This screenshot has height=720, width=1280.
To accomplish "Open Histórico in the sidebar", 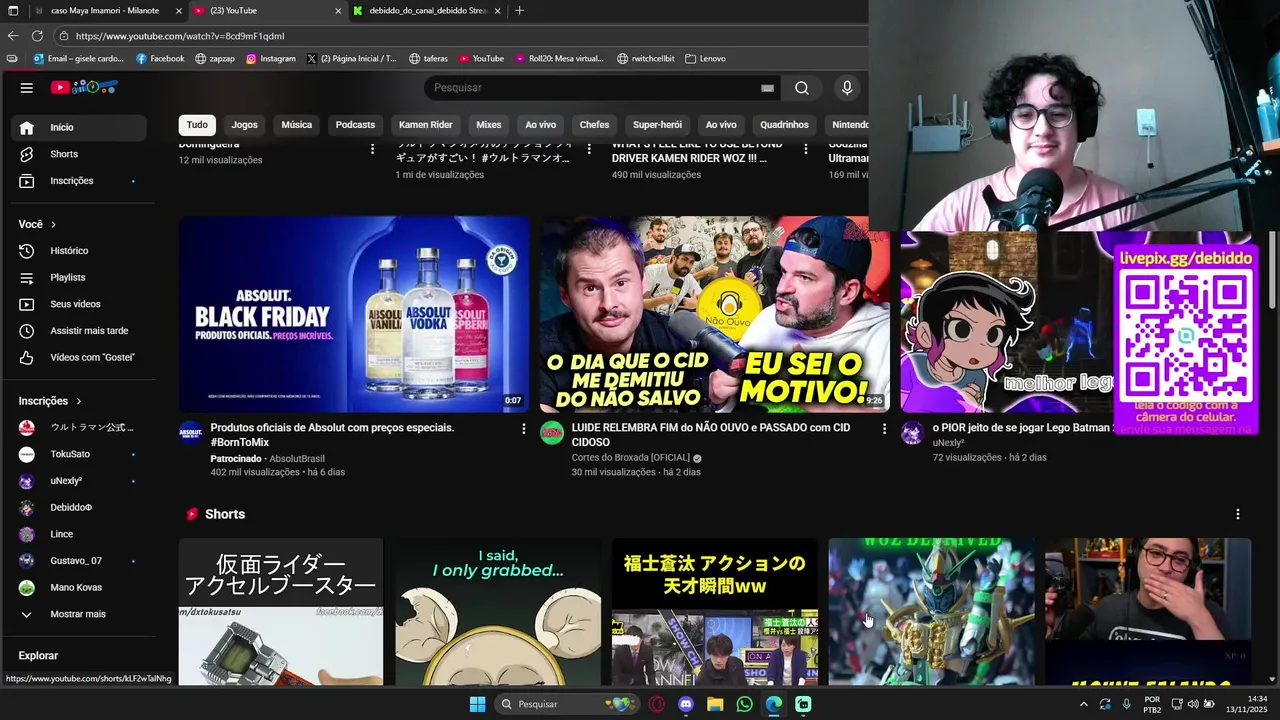I will point(78,251).
